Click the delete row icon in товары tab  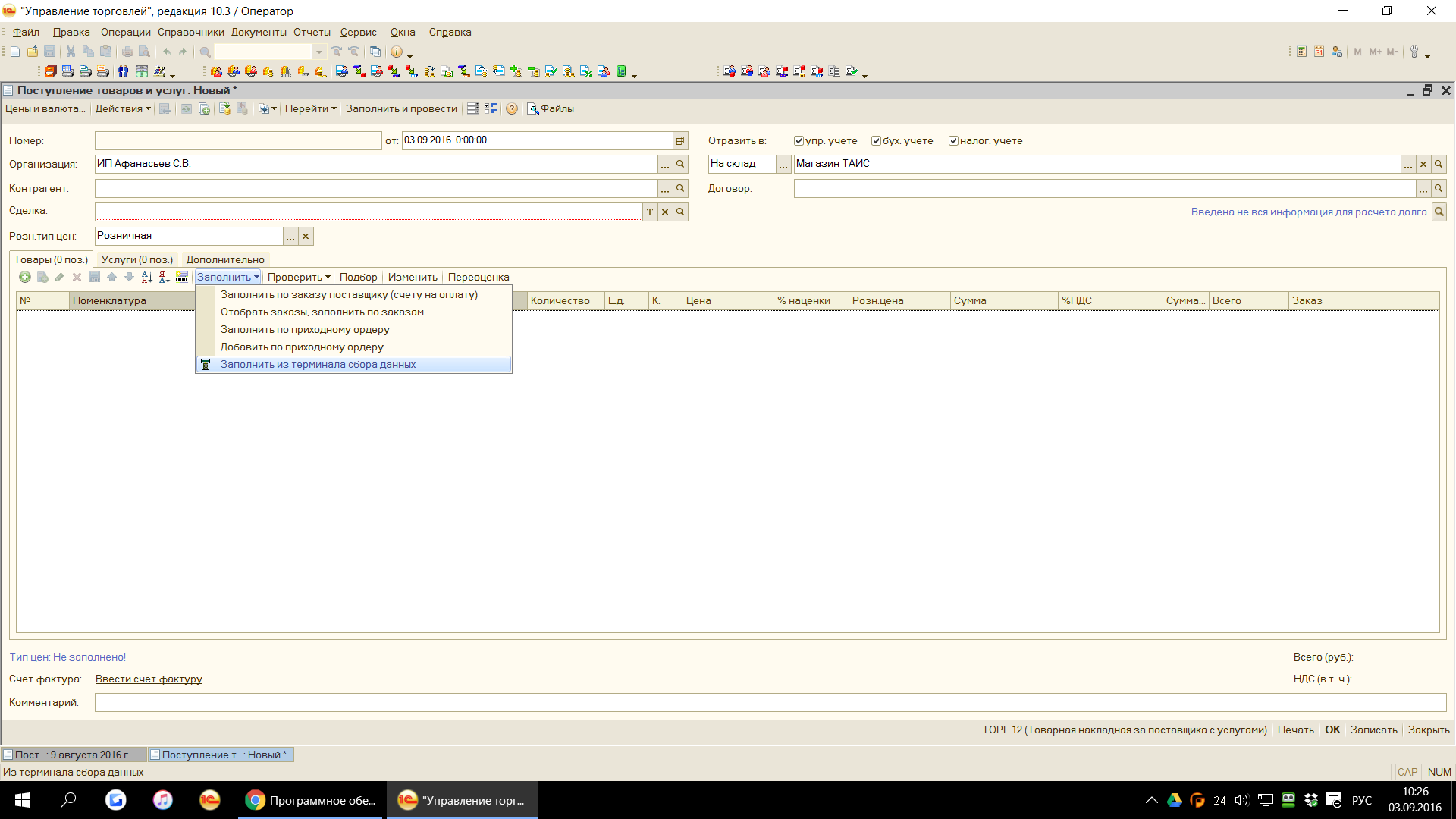77,278
